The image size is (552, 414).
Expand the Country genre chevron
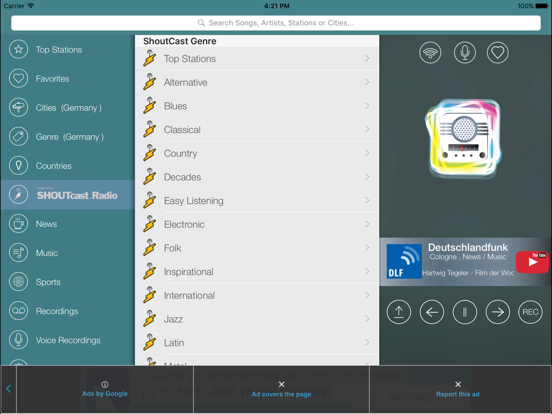(x=367, y=153)
